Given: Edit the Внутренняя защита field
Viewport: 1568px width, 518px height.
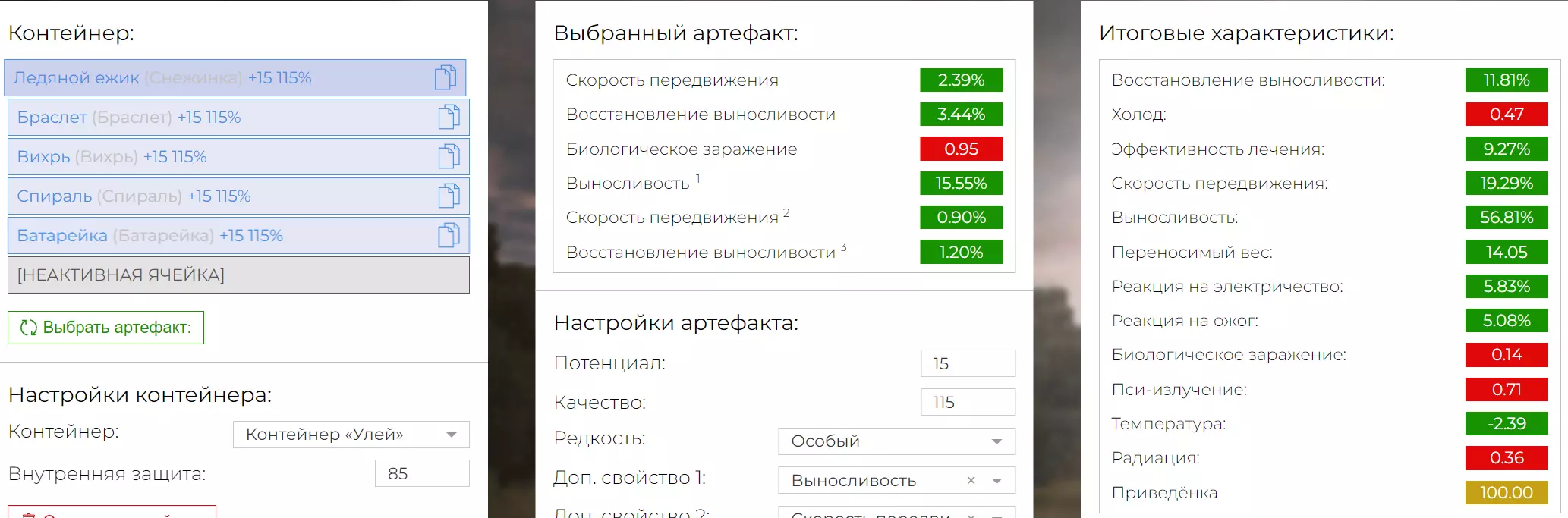Looking at the screenshot, I should [x=422, y=473].
